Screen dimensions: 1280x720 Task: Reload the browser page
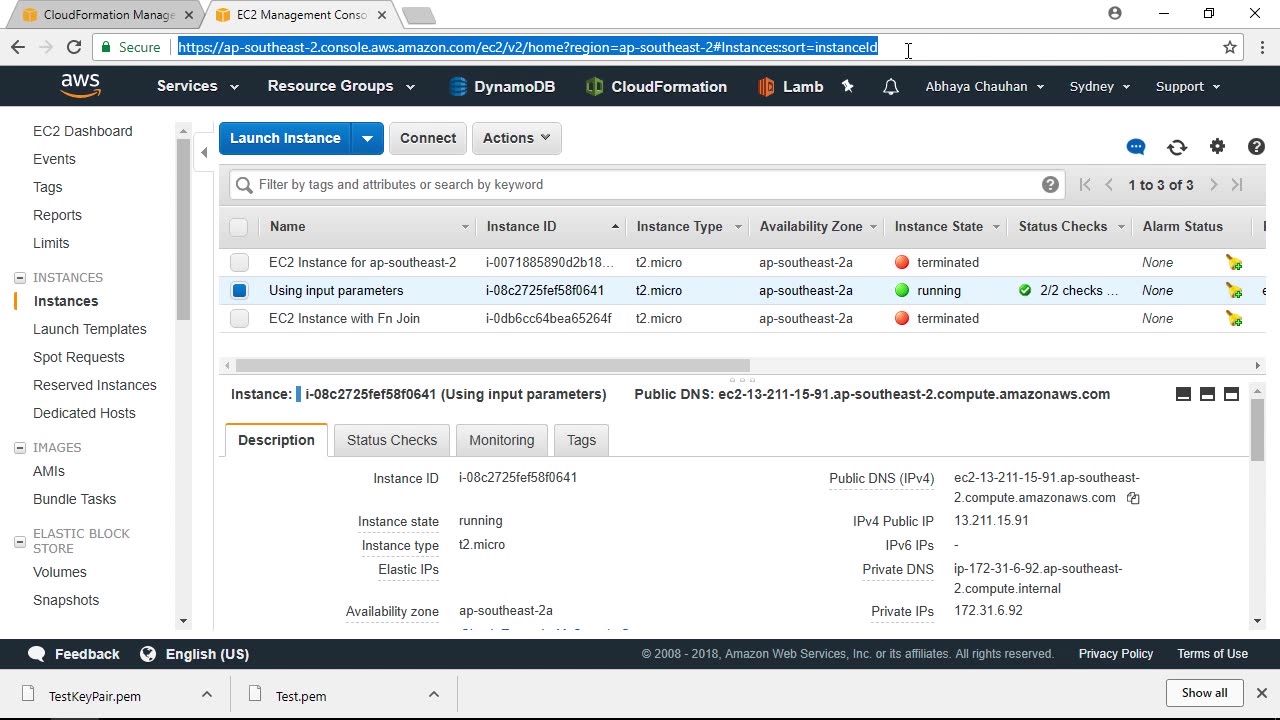[x=74, y=47]
